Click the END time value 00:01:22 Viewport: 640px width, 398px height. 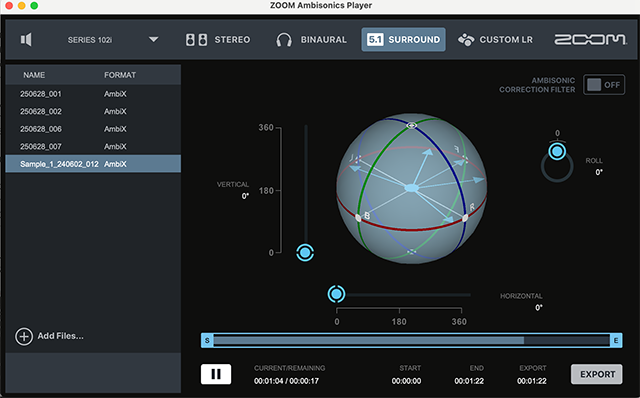pyautogui.click(x=469, y=381)
